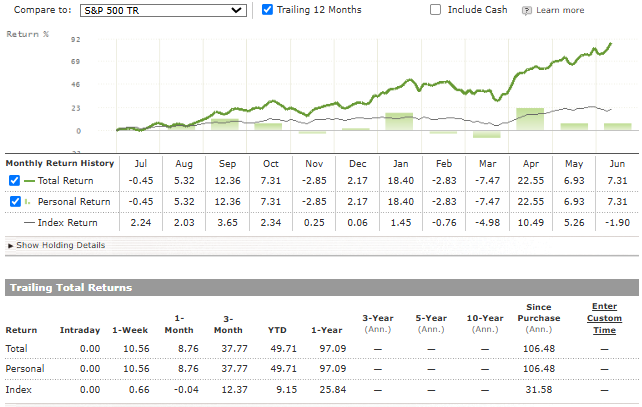Screen dimensions: 642x407
Task: Select the Total 1-Year return 97.09
Action: [332, 349]
